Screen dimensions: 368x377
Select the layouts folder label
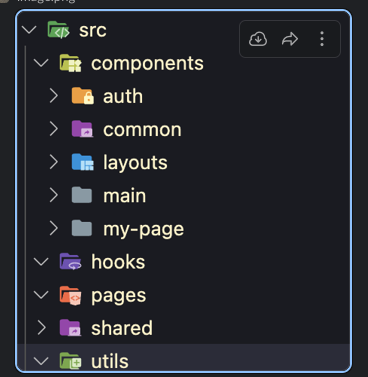[x=135, y=163]
